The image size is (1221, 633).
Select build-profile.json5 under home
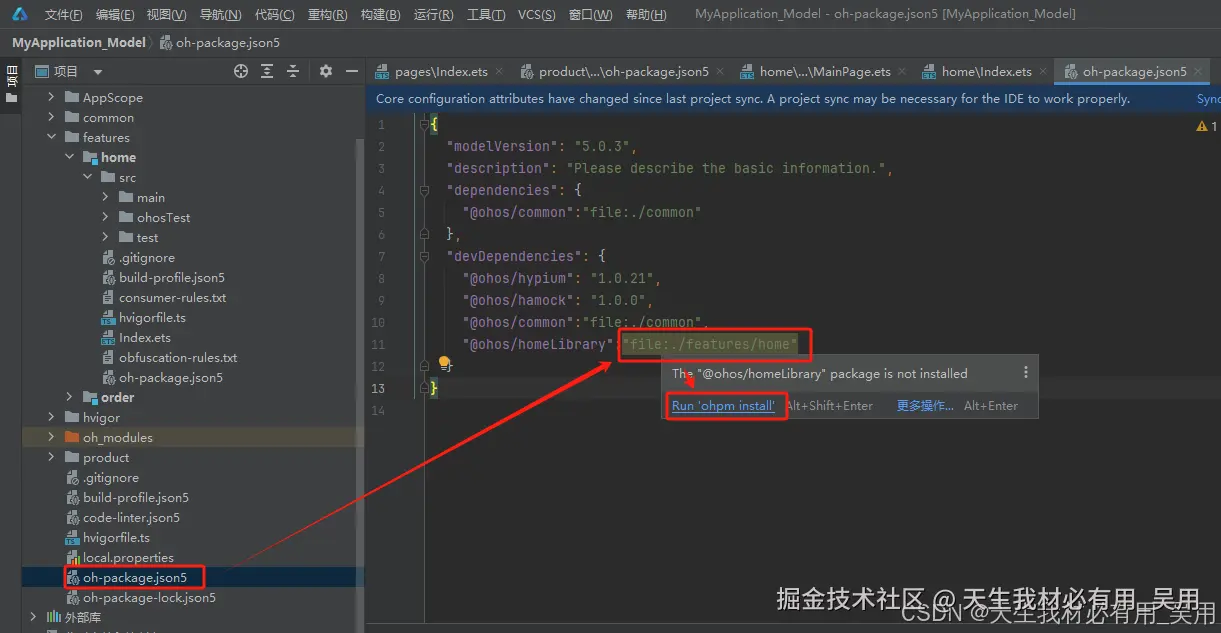(x=171, y=278)
